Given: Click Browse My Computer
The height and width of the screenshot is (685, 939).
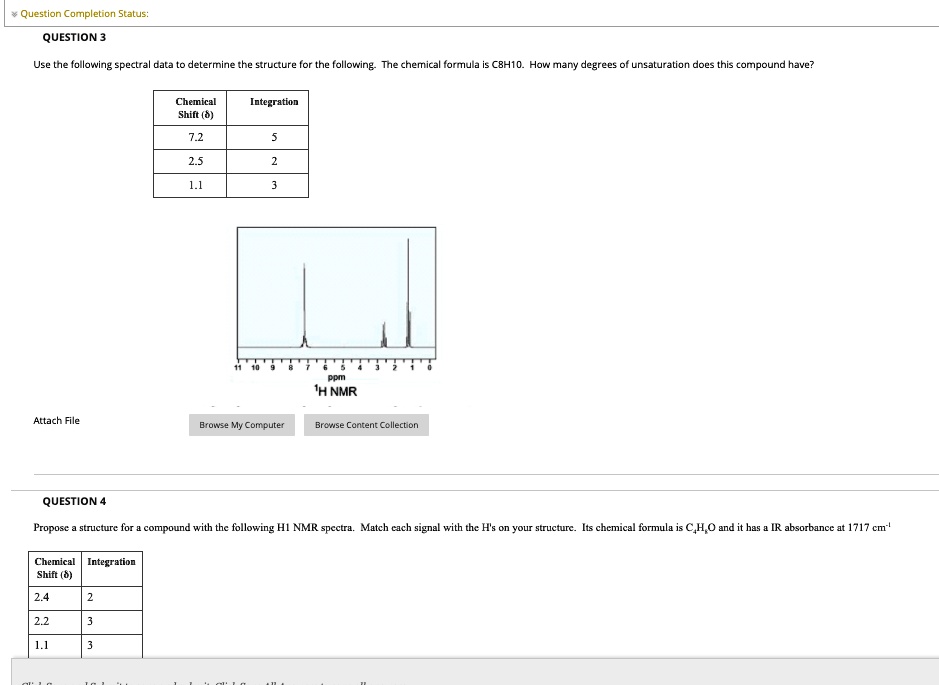Looking at the screenshot, I should tap(241, 424).
